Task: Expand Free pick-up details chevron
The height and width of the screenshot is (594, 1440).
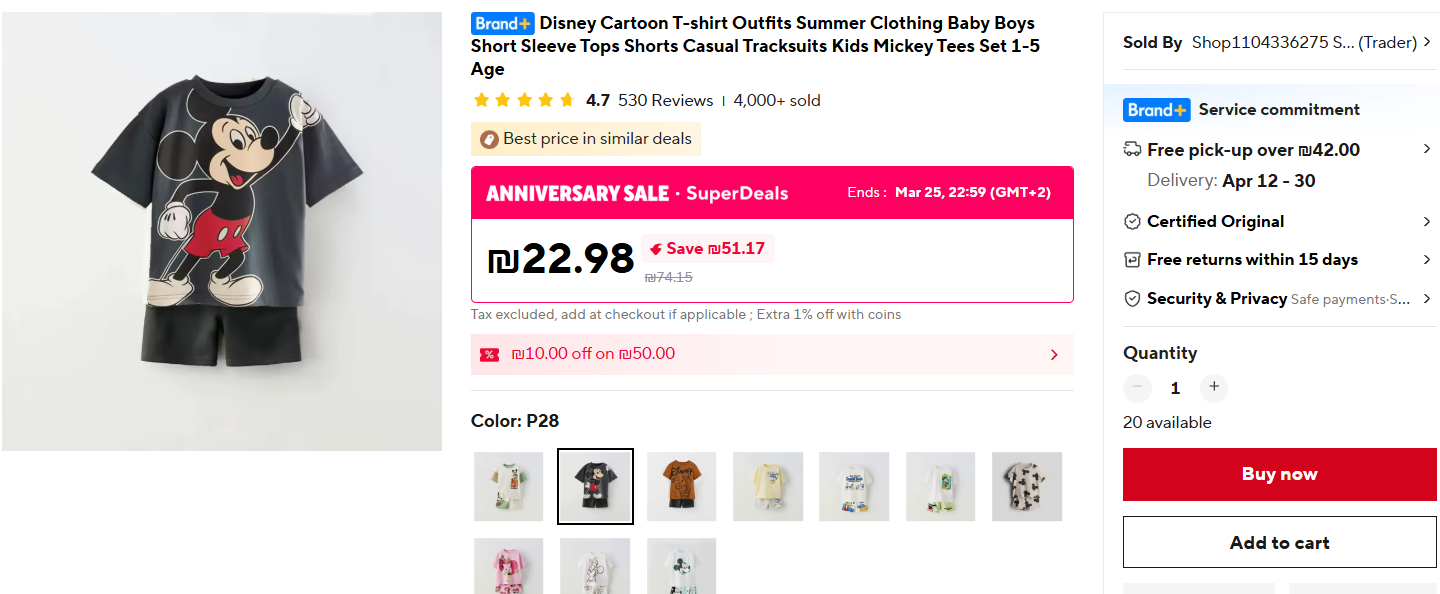Action: tap(1427, 150)
